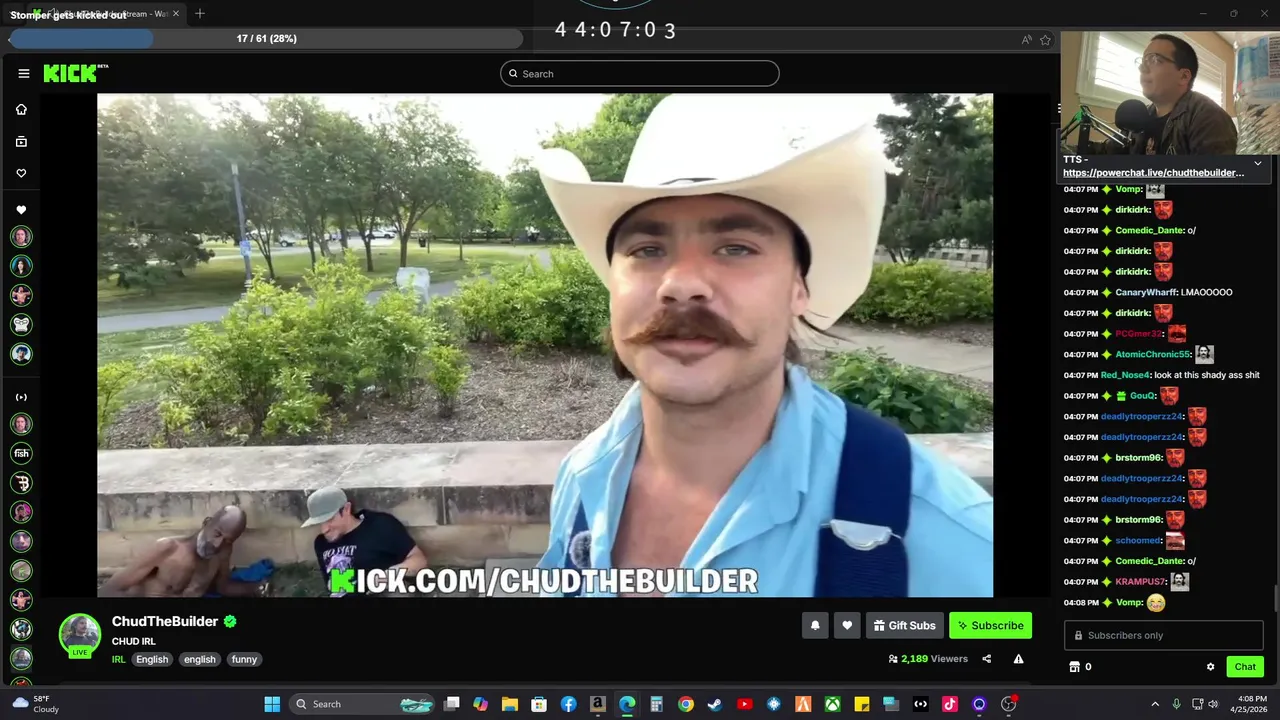This screenshot has height=720, width=1280.
Task: Click the report warning triangle icon
Action: coord(1018,659)
